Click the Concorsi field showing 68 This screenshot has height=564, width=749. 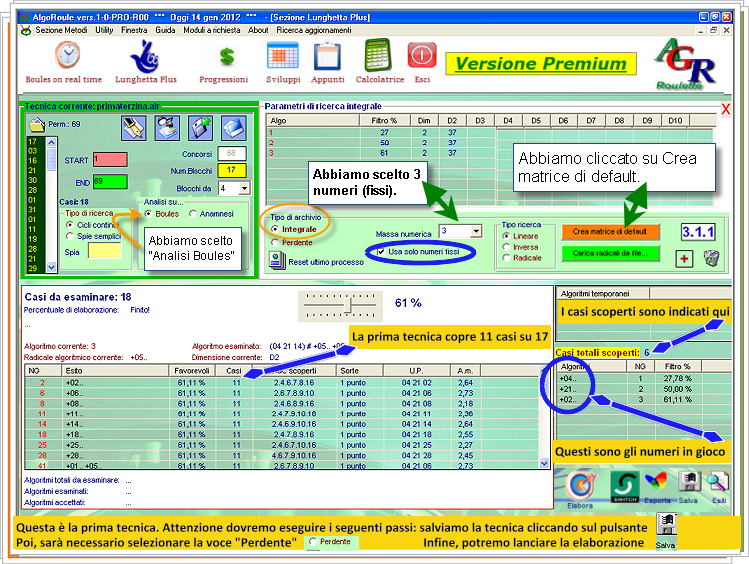coord(232,153)
